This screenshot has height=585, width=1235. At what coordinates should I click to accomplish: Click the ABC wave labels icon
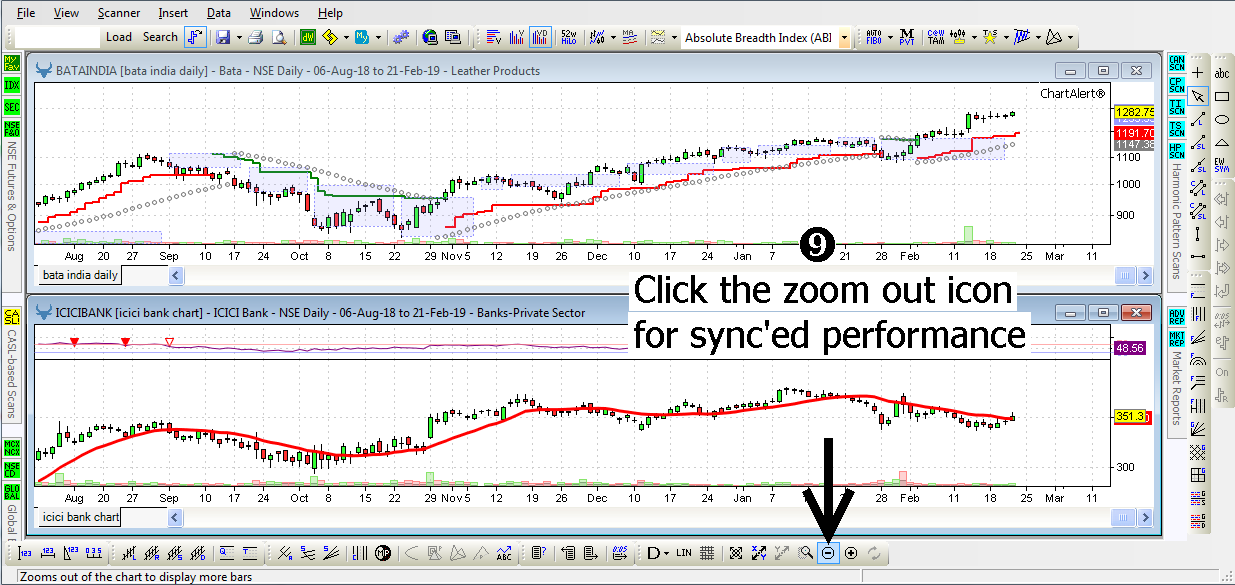coord(504,553)
